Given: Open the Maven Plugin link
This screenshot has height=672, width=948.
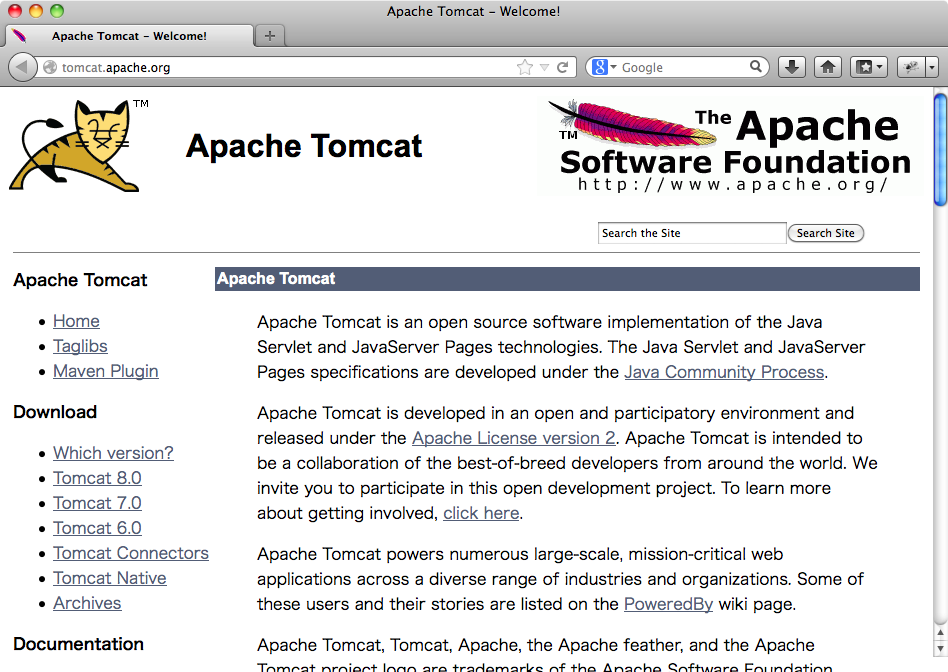Looking at the screenshot, I should click(106, 371).
